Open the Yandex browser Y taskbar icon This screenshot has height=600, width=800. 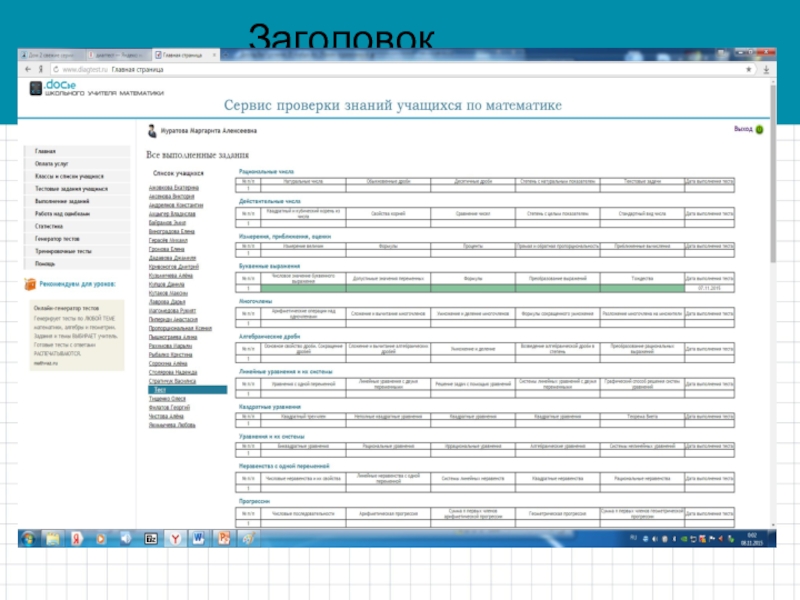175,538
